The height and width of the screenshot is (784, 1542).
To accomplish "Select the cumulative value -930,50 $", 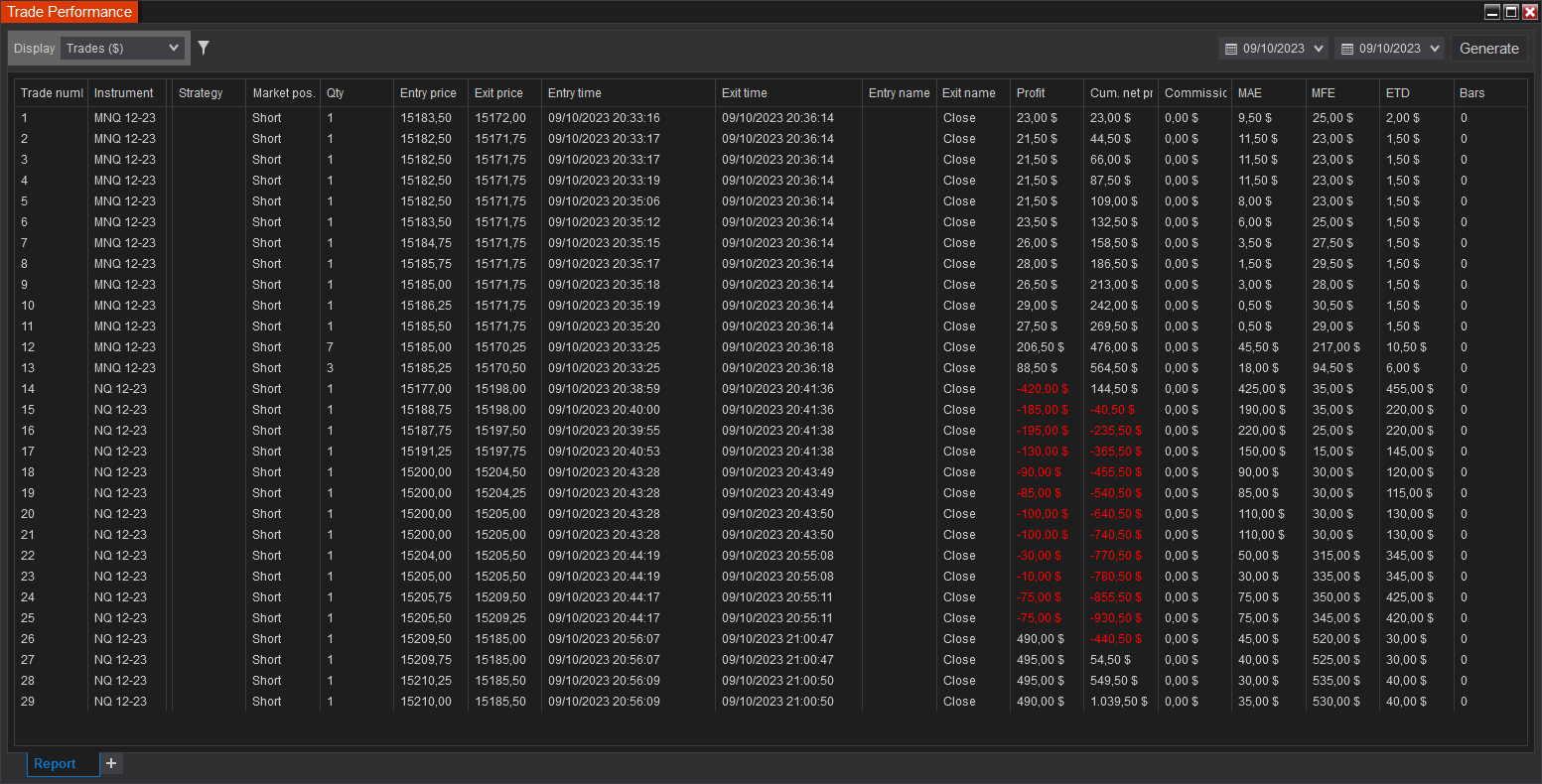I will click(1116, 618).
